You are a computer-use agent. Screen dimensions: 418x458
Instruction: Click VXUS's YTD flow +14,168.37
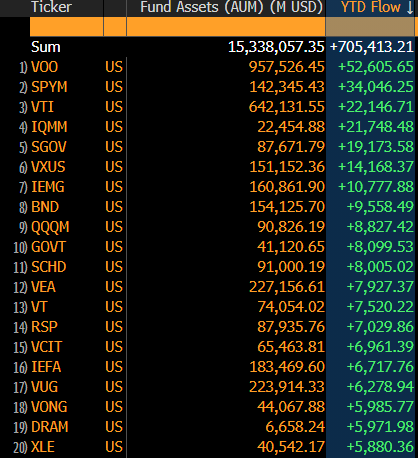376,167
